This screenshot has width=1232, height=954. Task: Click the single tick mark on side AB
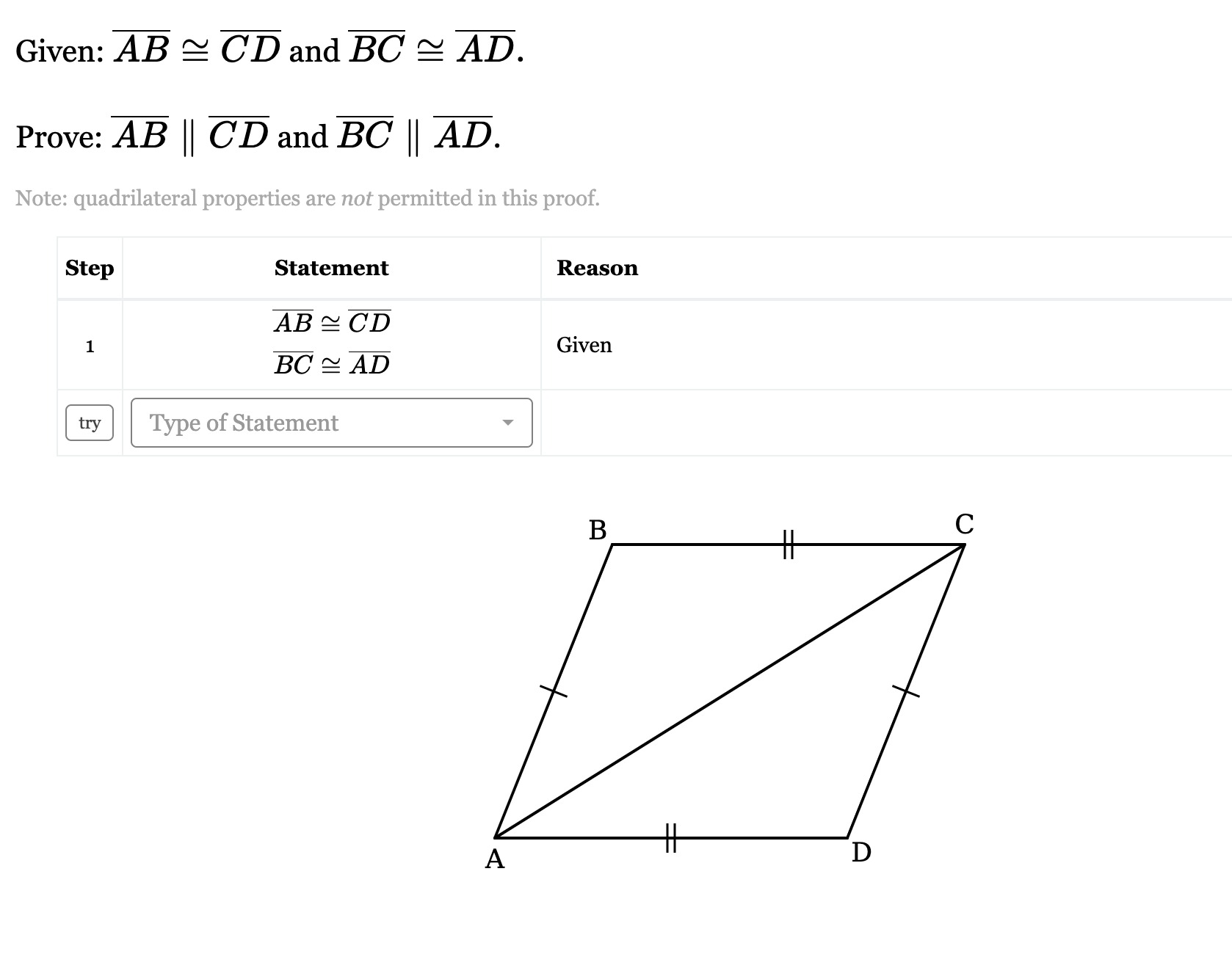click(x=554, y=691)
